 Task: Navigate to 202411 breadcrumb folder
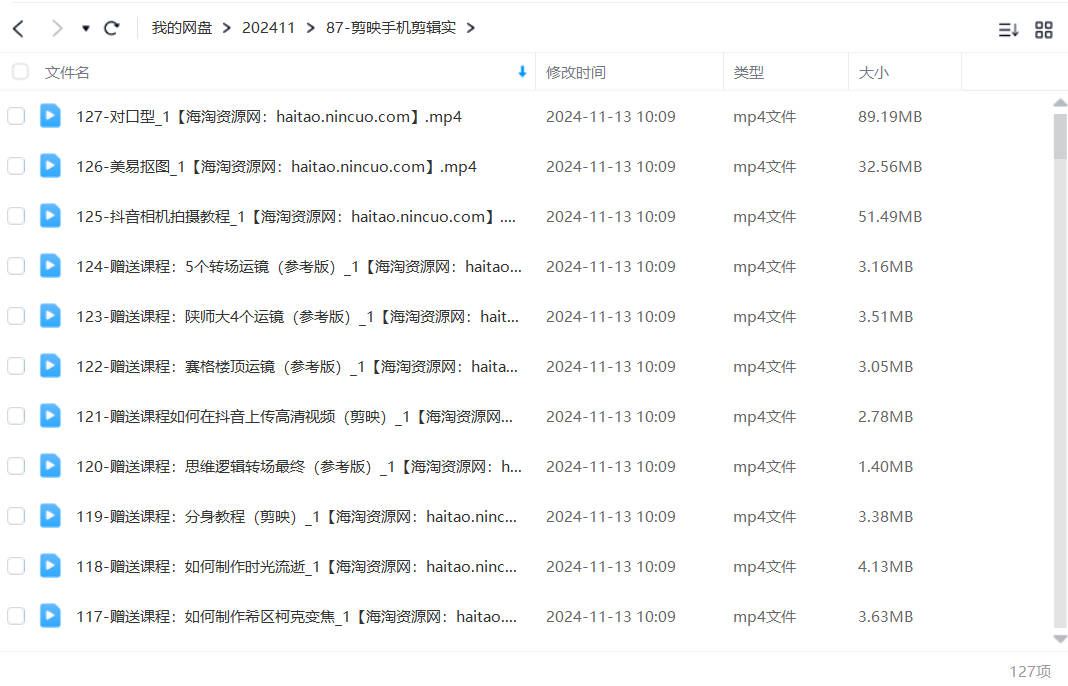click(x=268, y=28)
